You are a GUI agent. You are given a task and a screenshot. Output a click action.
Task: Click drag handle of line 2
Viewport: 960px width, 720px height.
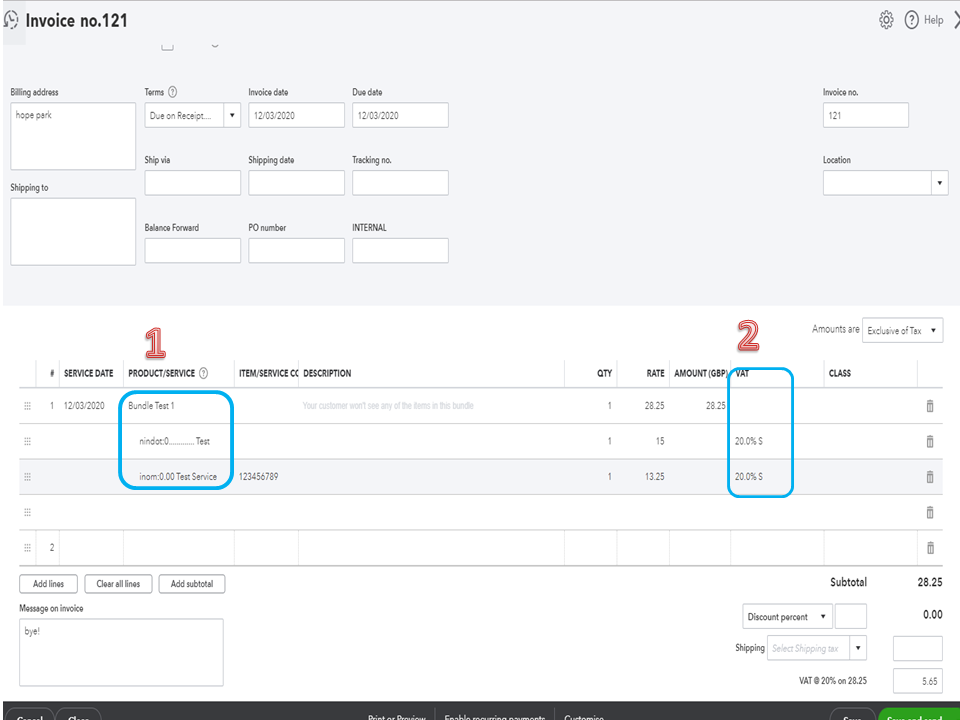tap(28, 548)
